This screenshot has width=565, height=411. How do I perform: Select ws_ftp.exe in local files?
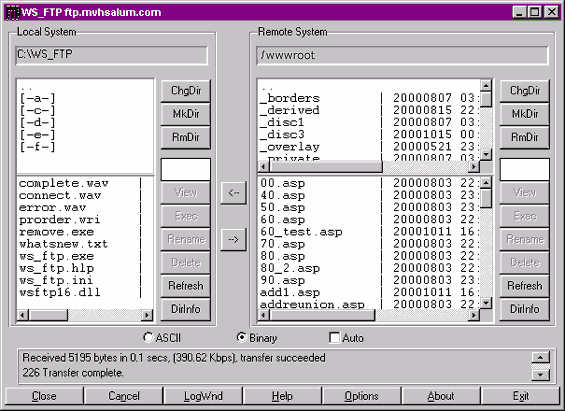(57, 256)
